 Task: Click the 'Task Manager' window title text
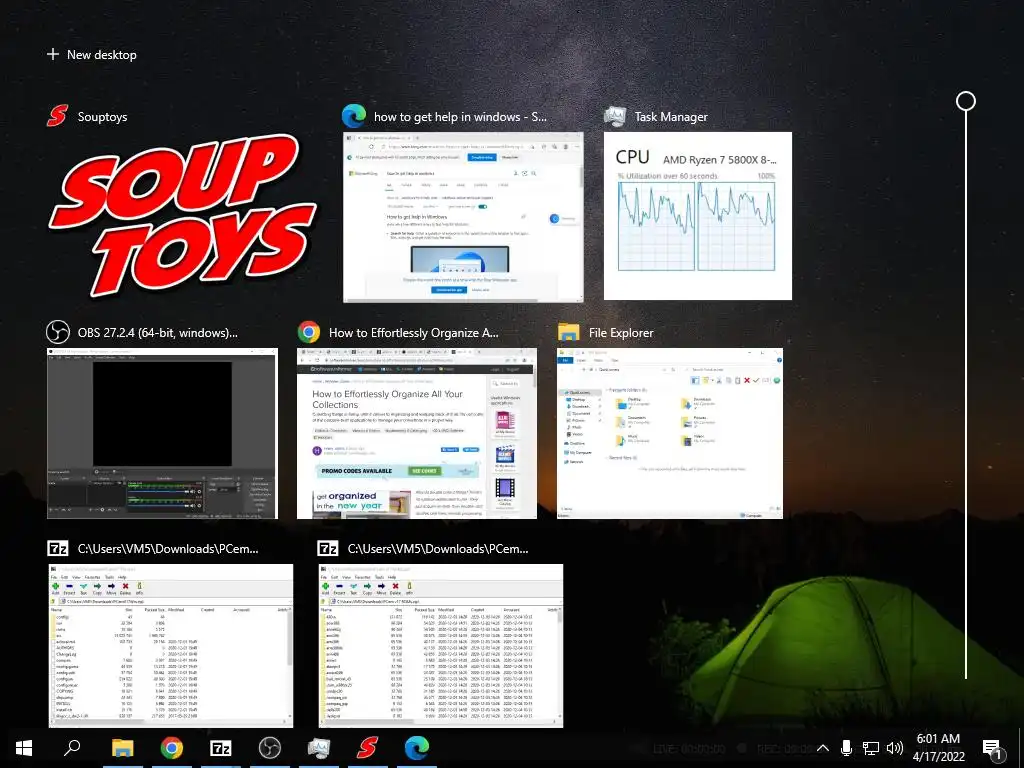point(671,117)
